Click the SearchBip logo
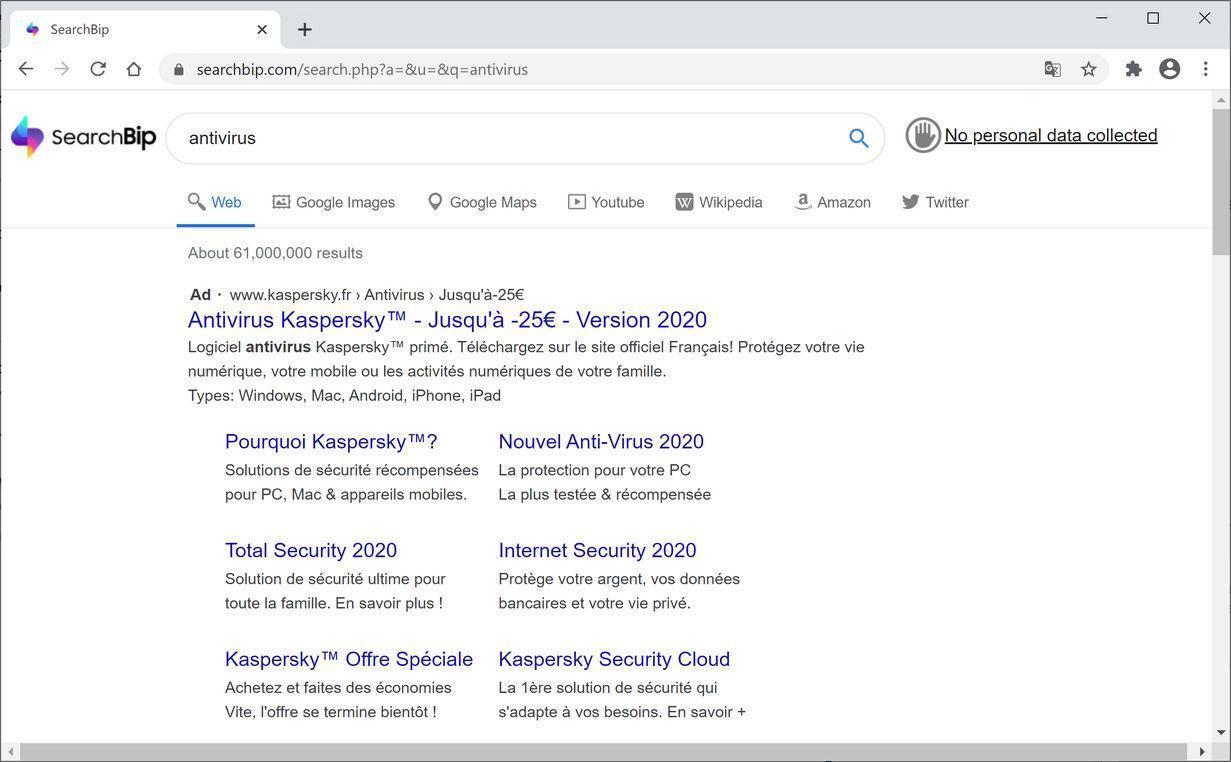This screenshot has width=1231, height=762. click(x=83, y=137)
